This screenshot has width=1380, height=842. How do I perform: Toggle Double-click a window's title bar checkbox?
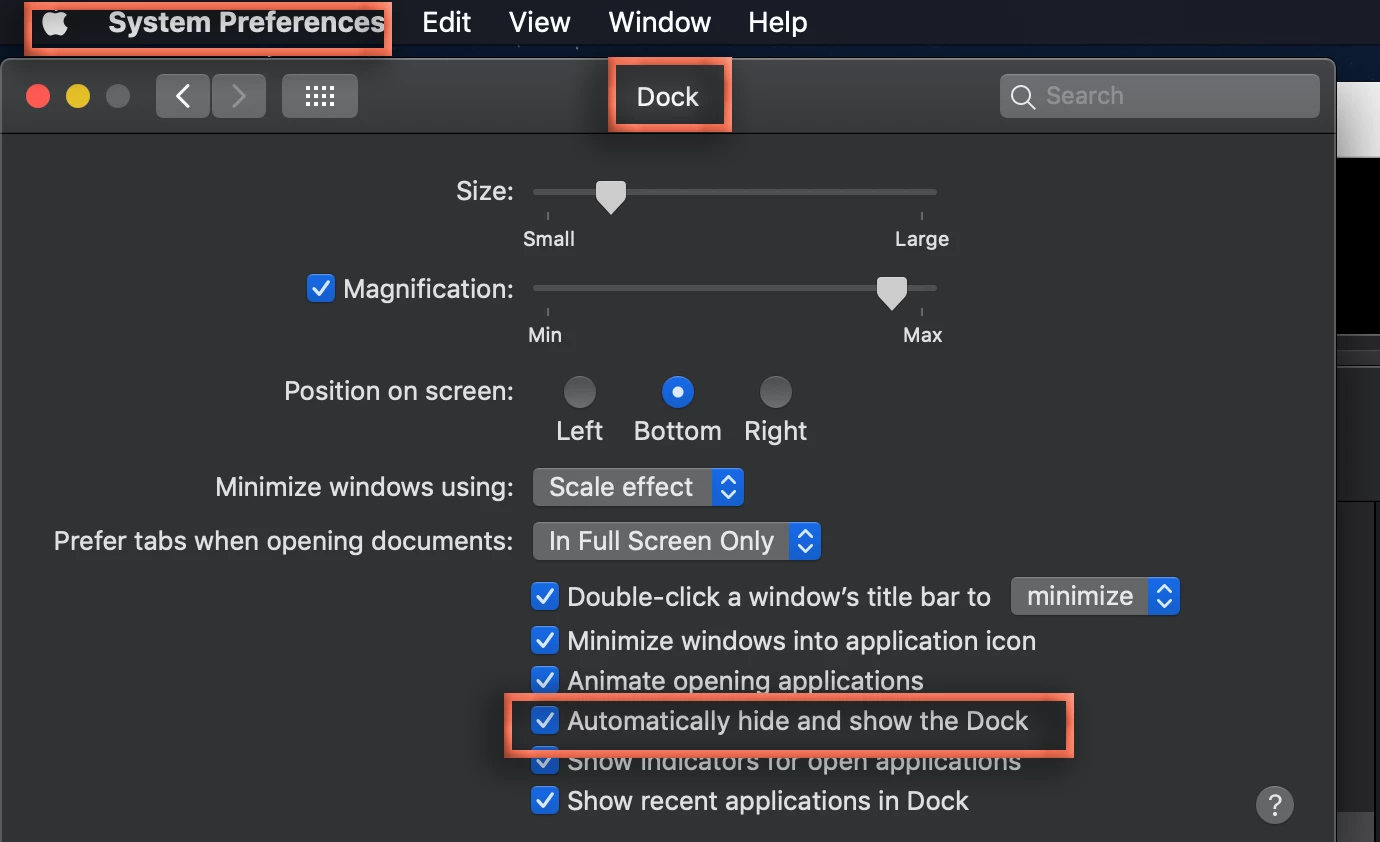[544, 597]
